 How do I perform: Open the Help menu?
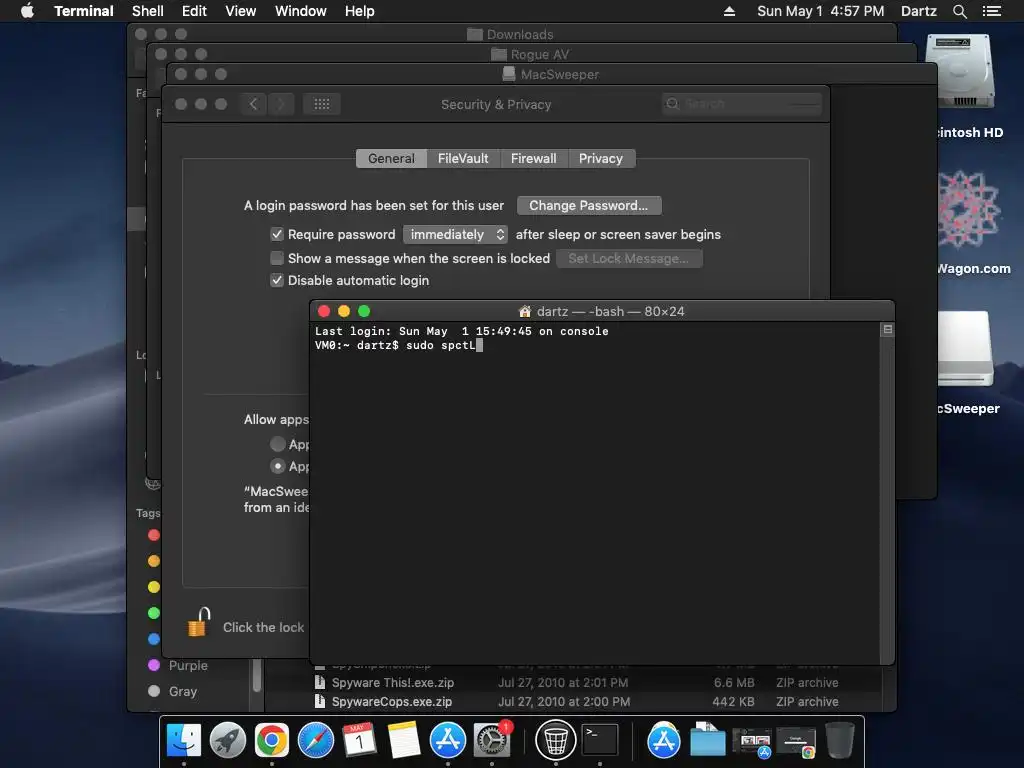point(360,11)
